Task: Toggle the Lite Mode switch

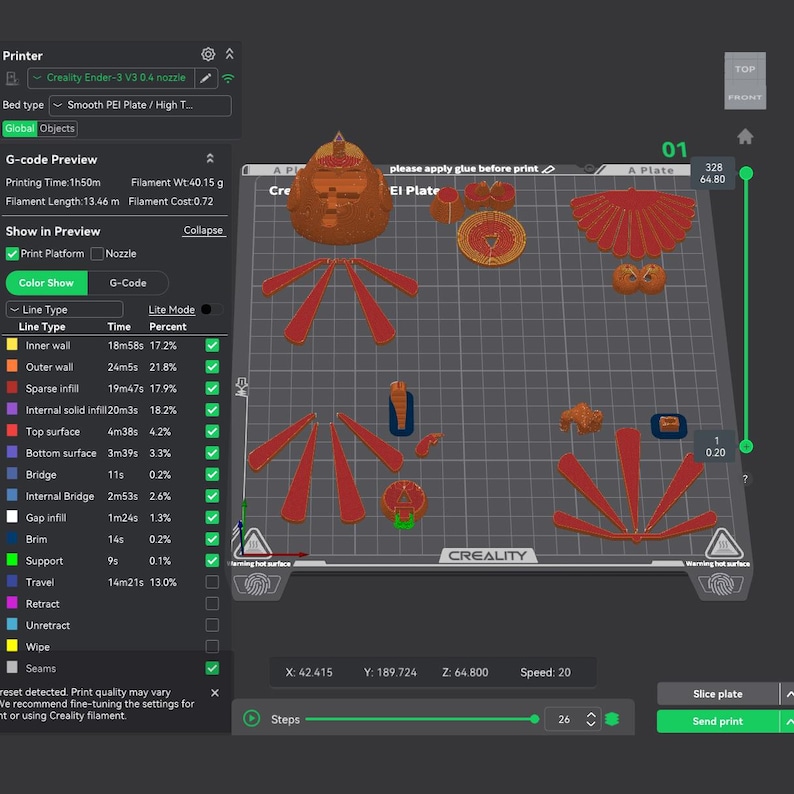Action: point(212,309)
